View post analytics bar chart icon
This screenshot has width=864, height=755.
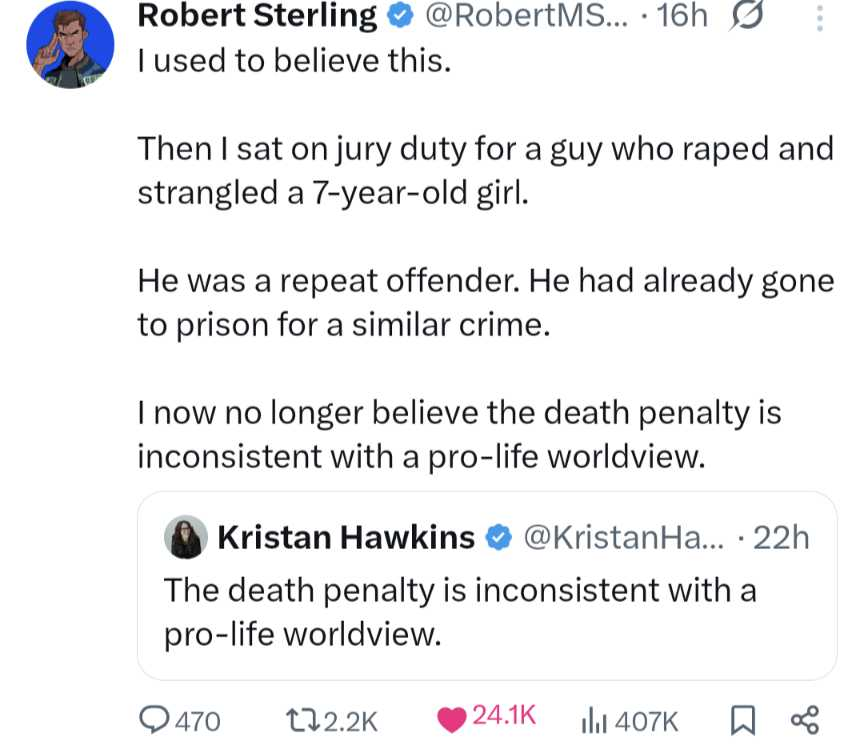(594, 717)
